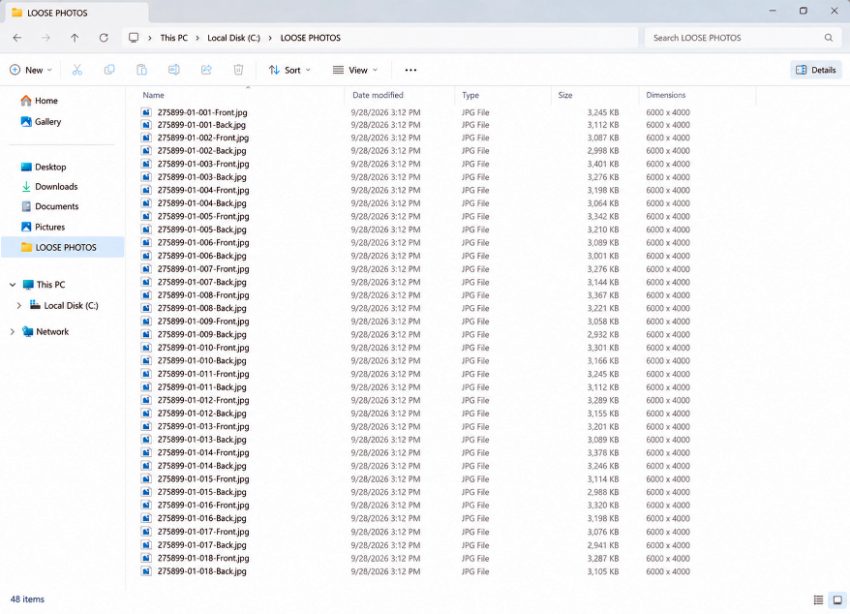Expand the Network tree node
The image size is (850, 614).
tap(12, 332)
